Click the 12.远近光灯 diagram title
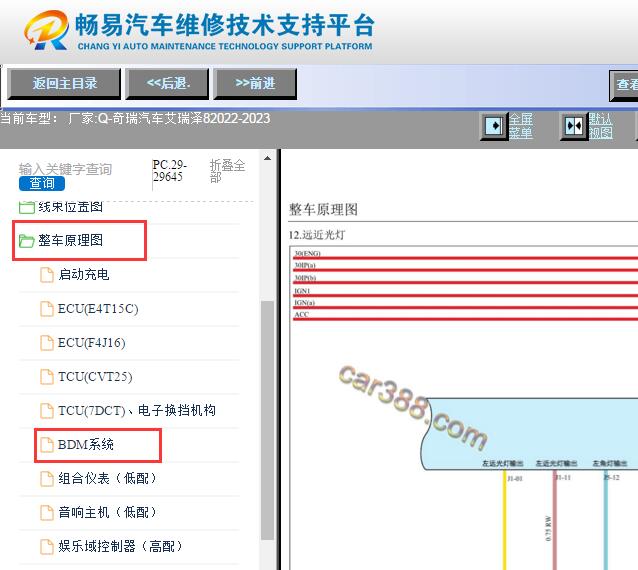638x570 pixels. click(317, 235)
